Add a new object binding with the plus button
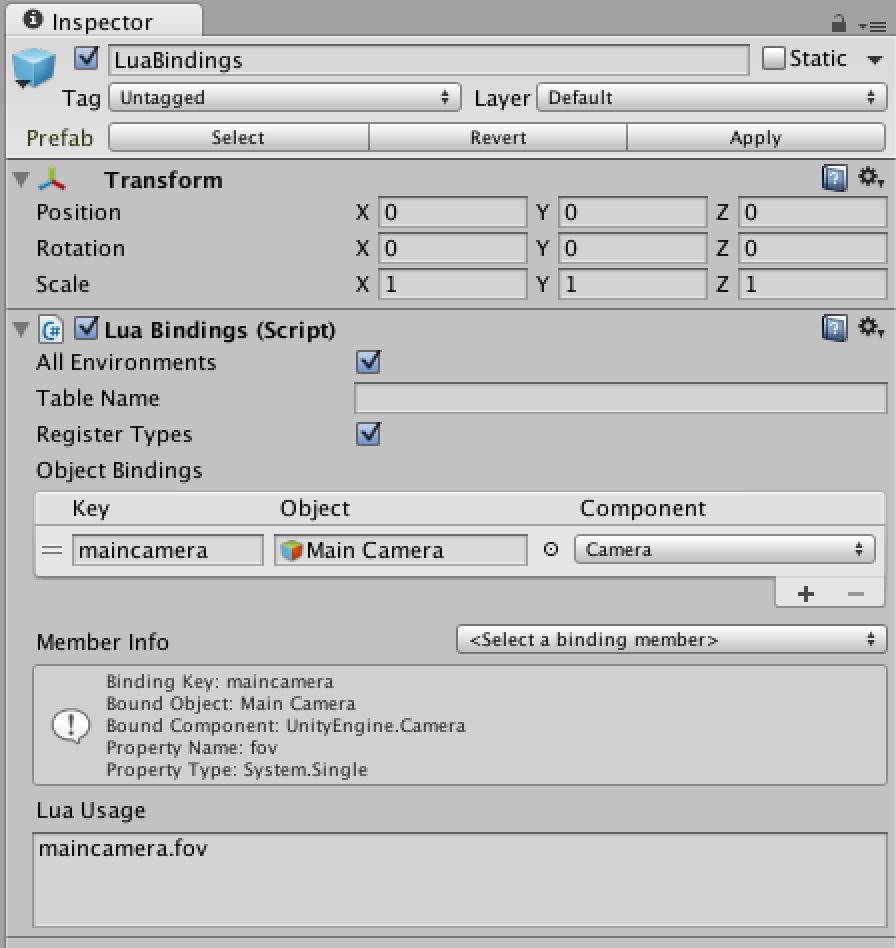The width and height of the screenshot is (896, 948). 805,592
